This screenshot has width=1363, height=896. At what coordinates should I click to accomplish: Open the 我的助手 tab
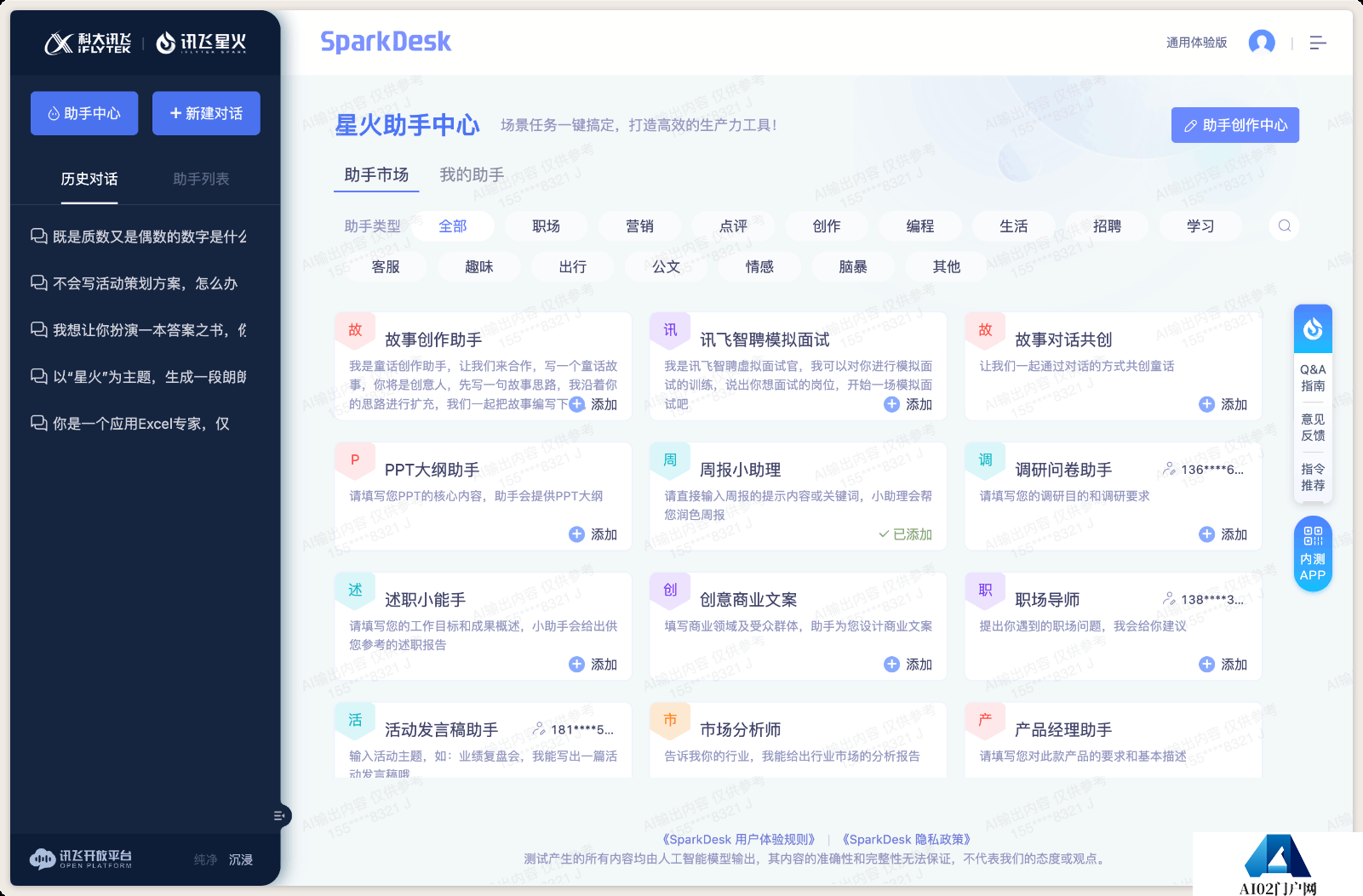coord(472,175)
